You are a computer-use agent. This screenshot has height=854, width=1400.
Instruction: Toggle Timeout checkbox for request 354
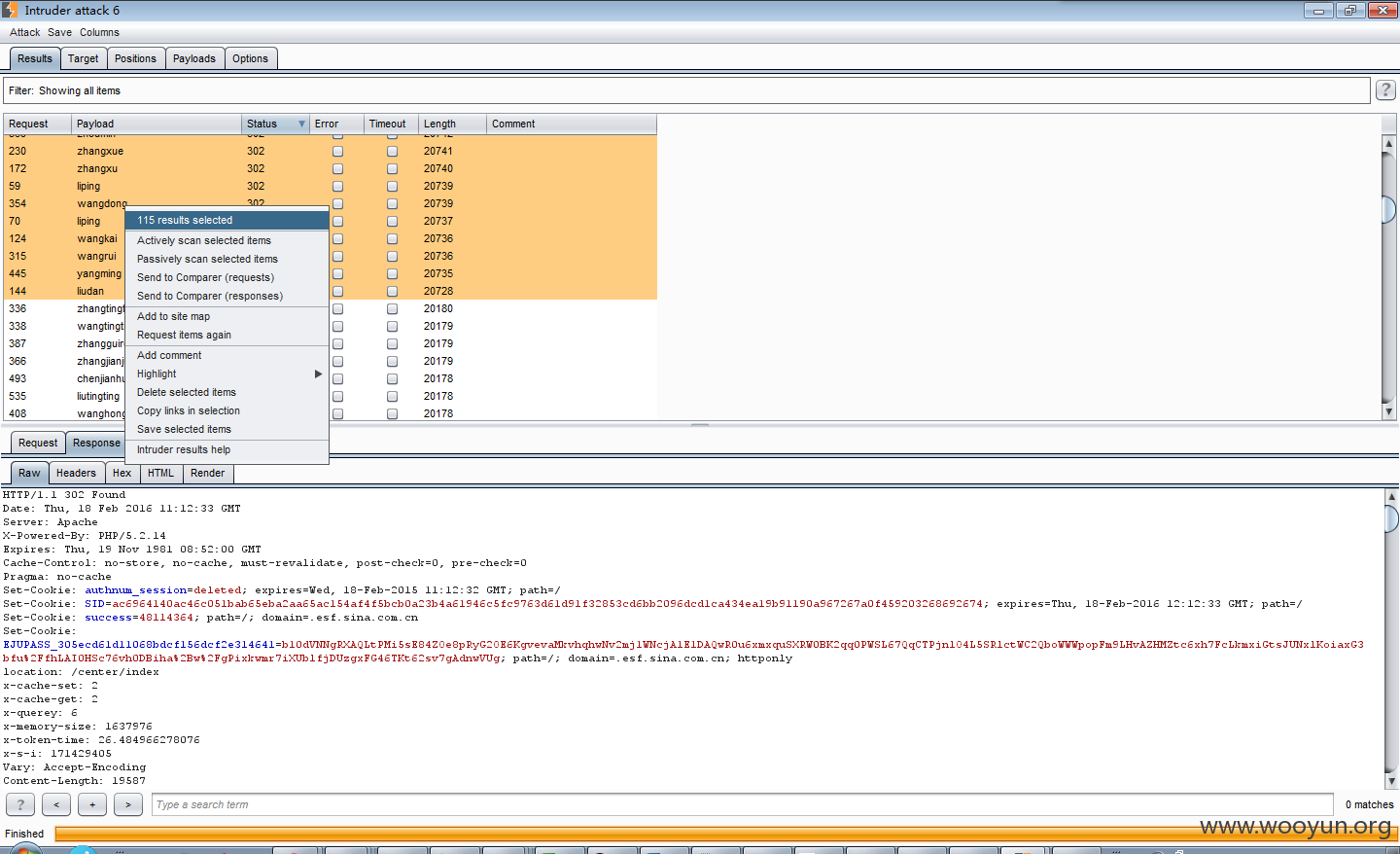[392, 203]
